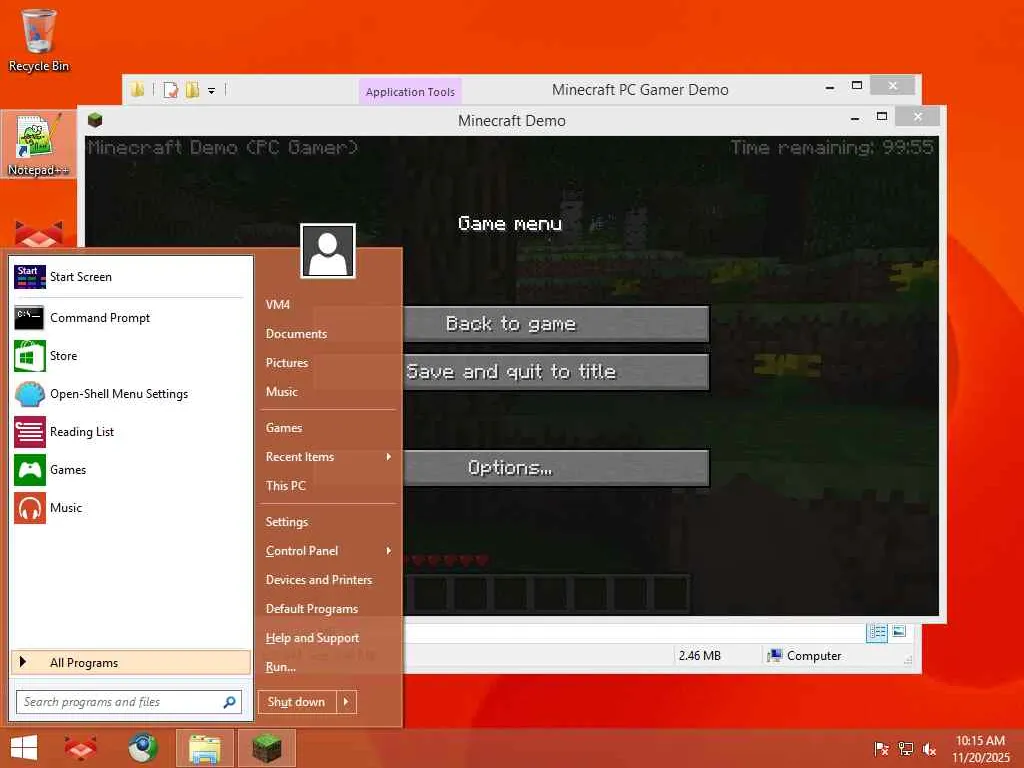Click Computer in Explorer status bar
The width and height of the screenshot is (1024, 768).
[x=804, y=656]
